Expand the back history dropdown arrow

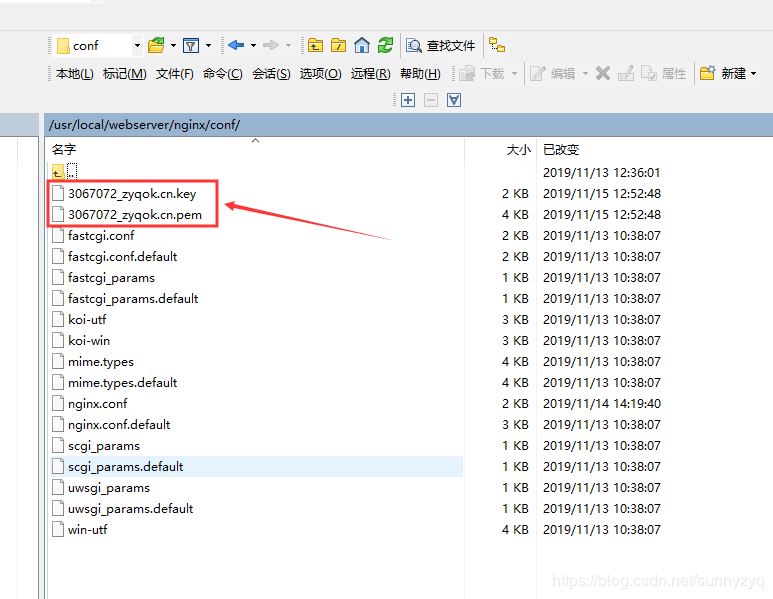tap(253, 46)
